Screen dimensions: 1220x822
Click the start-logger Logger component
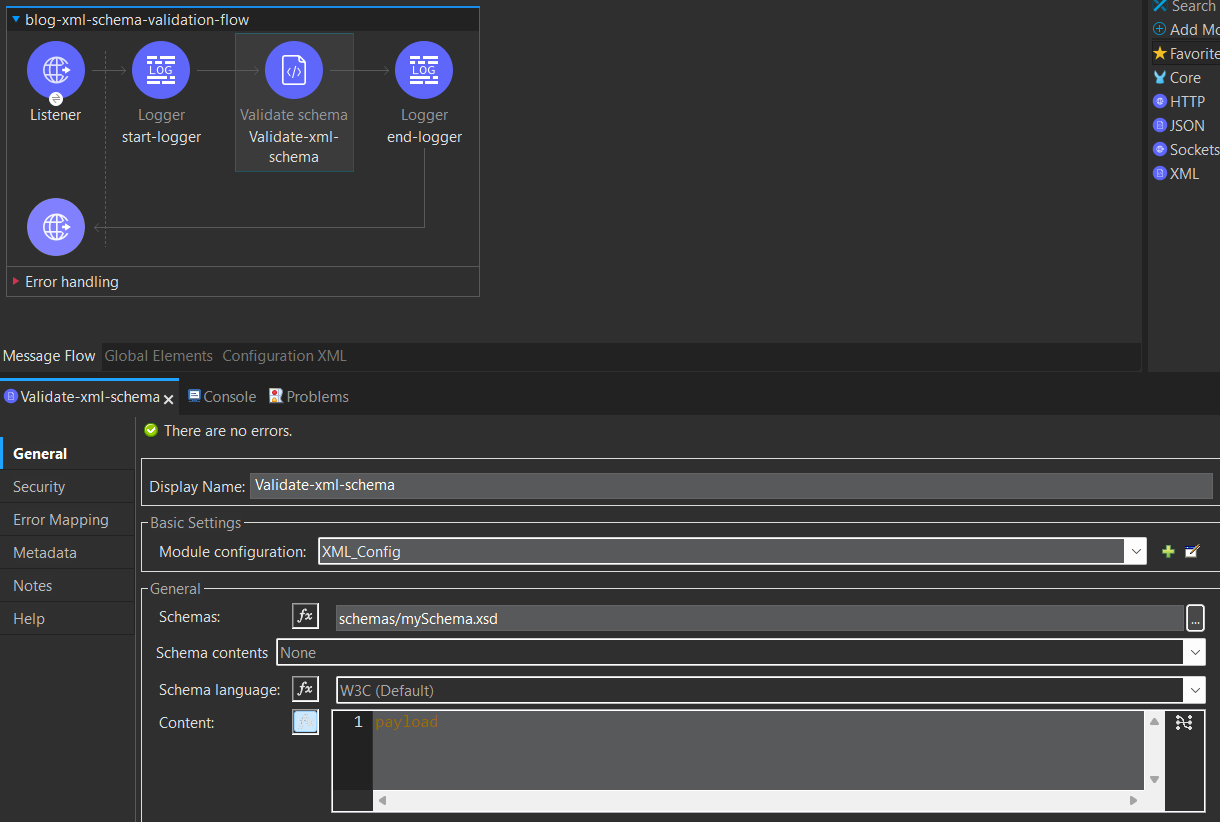(160, 70)
